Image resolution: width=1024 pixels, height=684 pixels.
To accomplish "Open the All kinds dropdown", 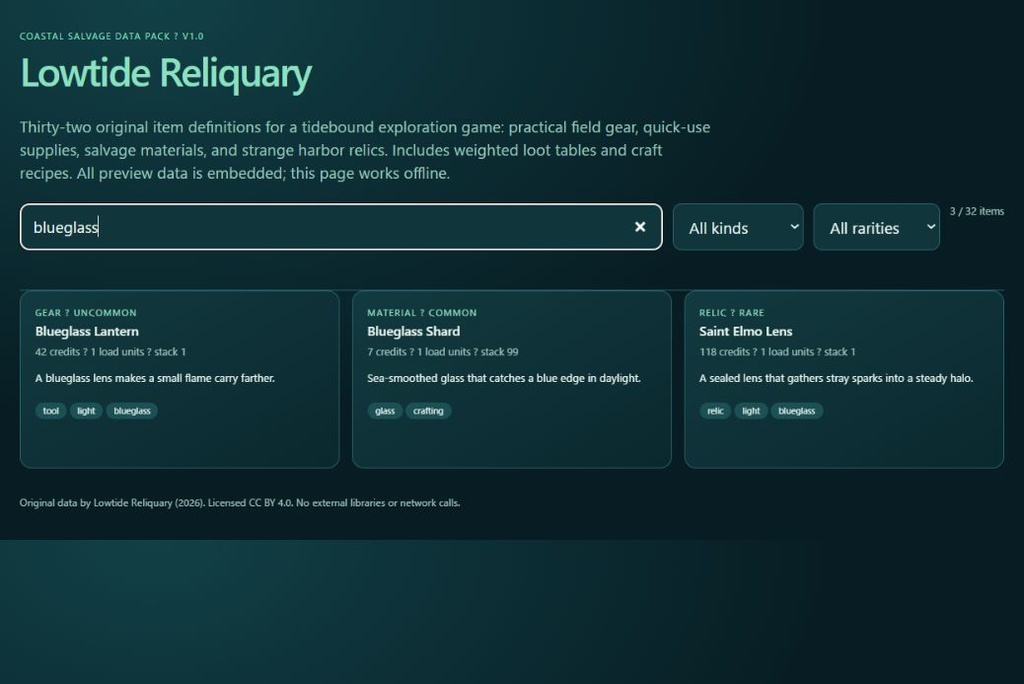I will [738, 227].
